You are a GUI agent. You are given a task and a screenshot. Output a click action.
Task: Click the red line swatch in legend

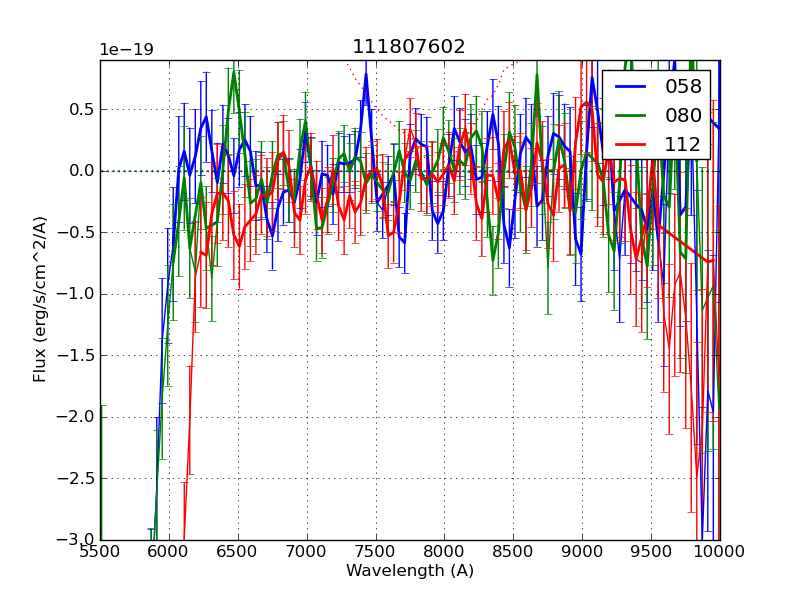pos(632,145)
